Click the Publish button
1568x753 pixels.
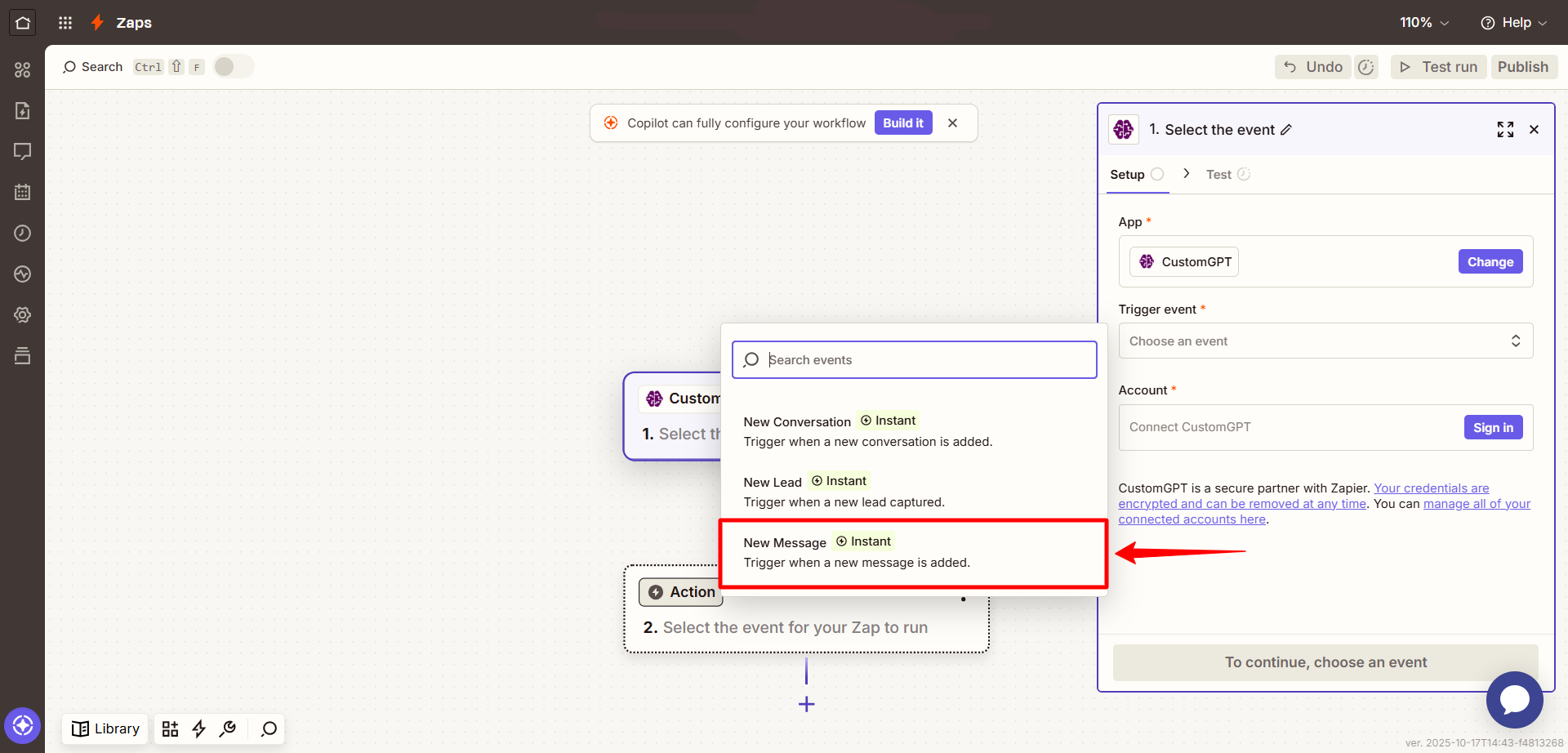click(x=1523, y=67)
